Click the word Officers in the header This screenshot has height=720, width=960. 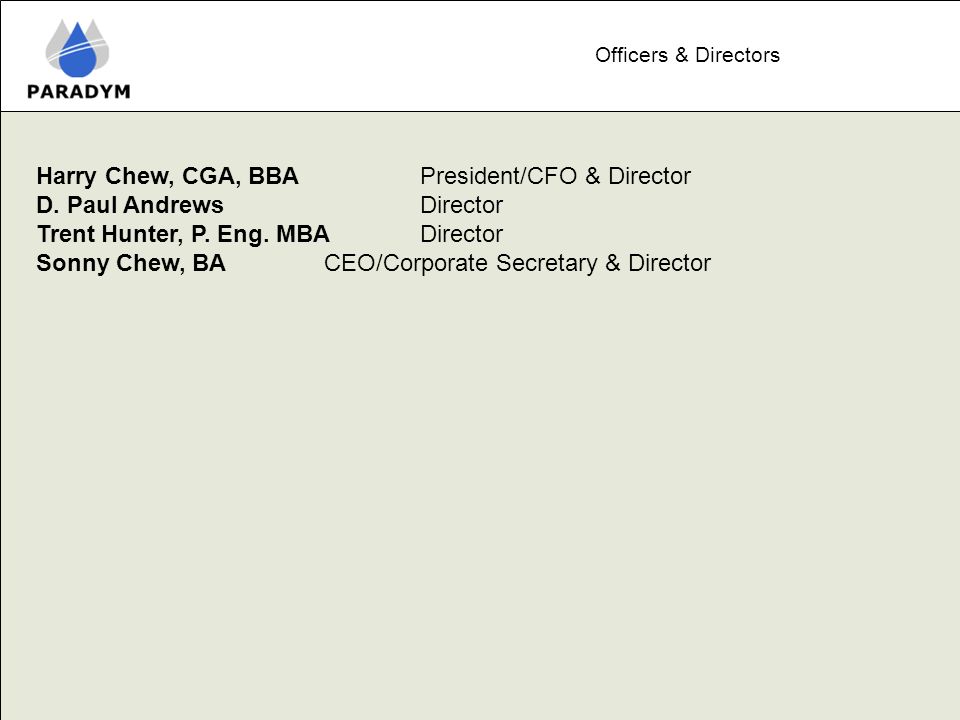coord(631,55)
